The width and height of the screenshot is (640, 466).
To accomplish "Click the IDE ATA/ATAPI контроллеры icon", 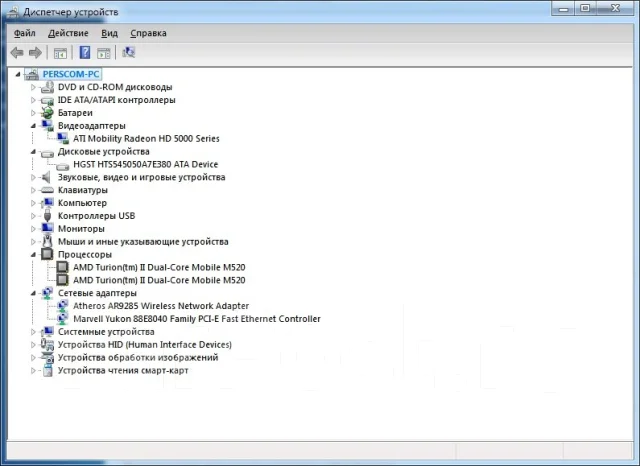I will tap(47, 100).
